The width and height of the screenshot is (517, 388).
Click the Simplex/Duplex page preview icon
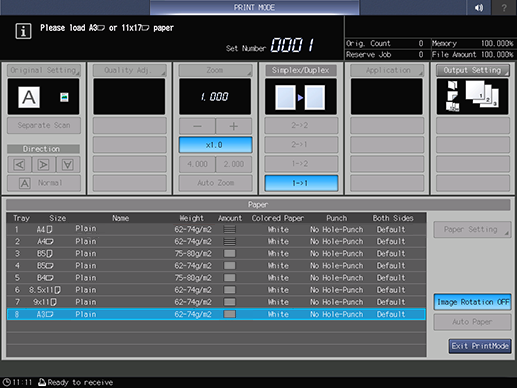point(301,97)
